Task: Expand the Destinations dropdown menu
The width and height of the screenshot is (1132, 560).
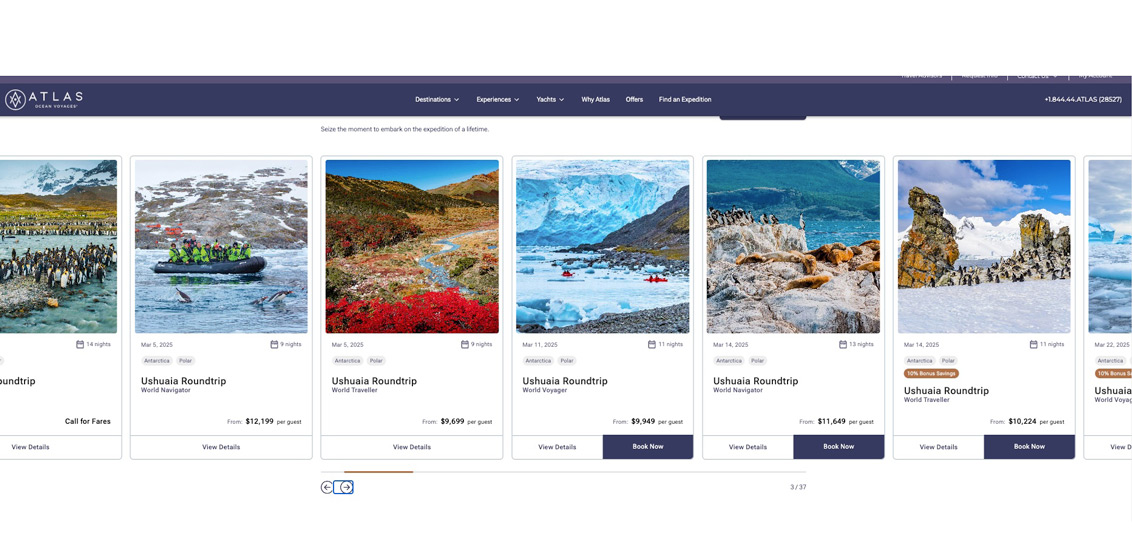Action: [x=437, y=100]
